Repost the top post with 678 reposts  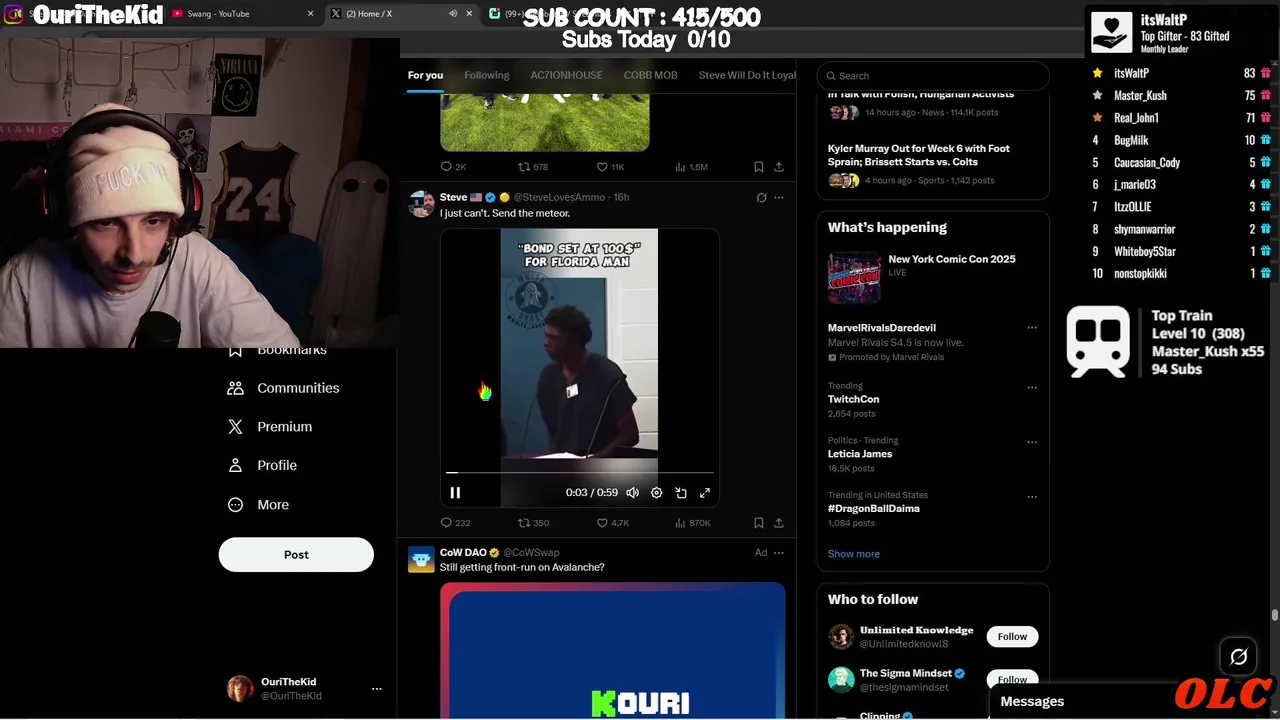[x=532, y=167]
